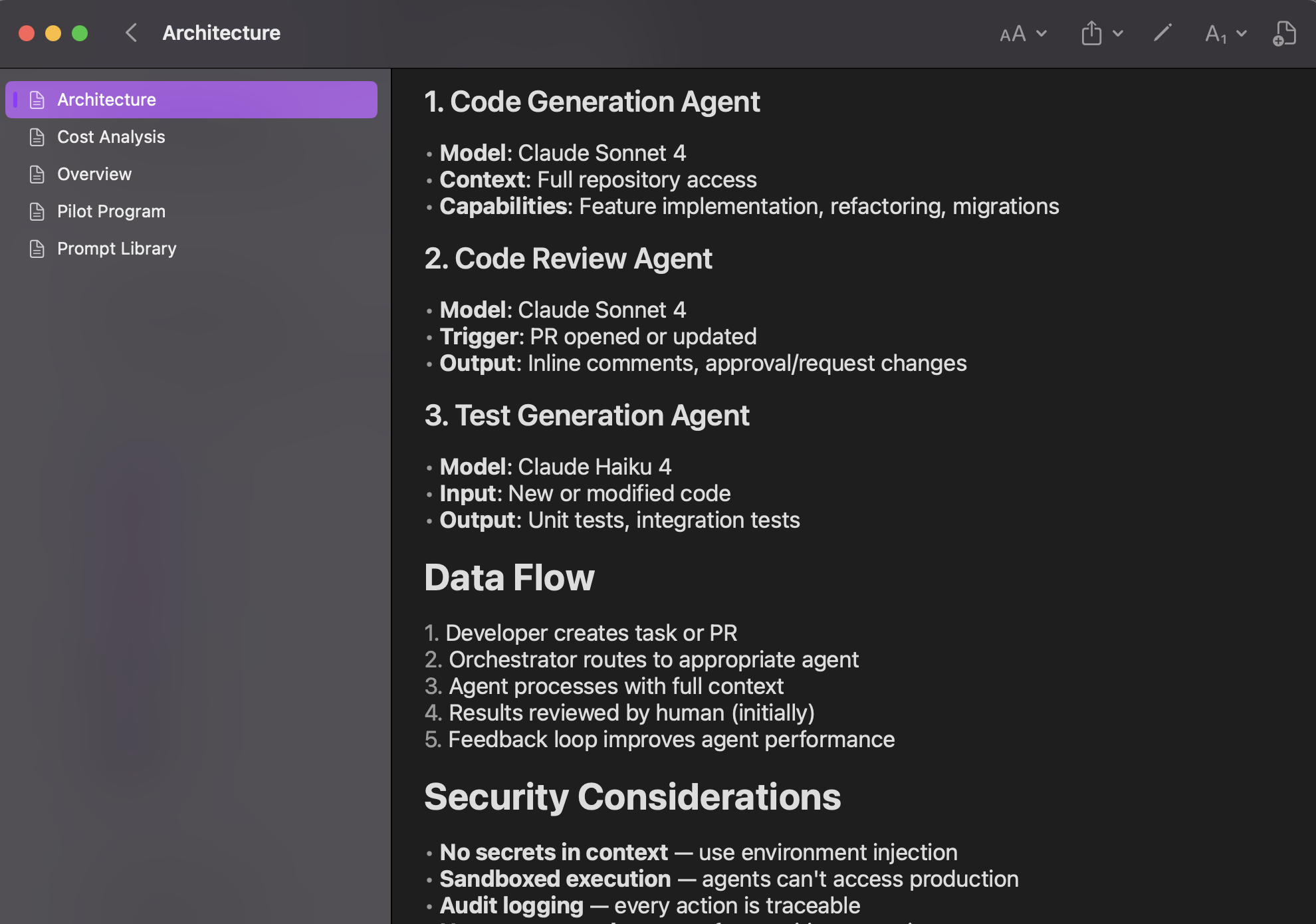Click the green fullscreen window button
The image size is (1316, 924).
pos(80,33)
